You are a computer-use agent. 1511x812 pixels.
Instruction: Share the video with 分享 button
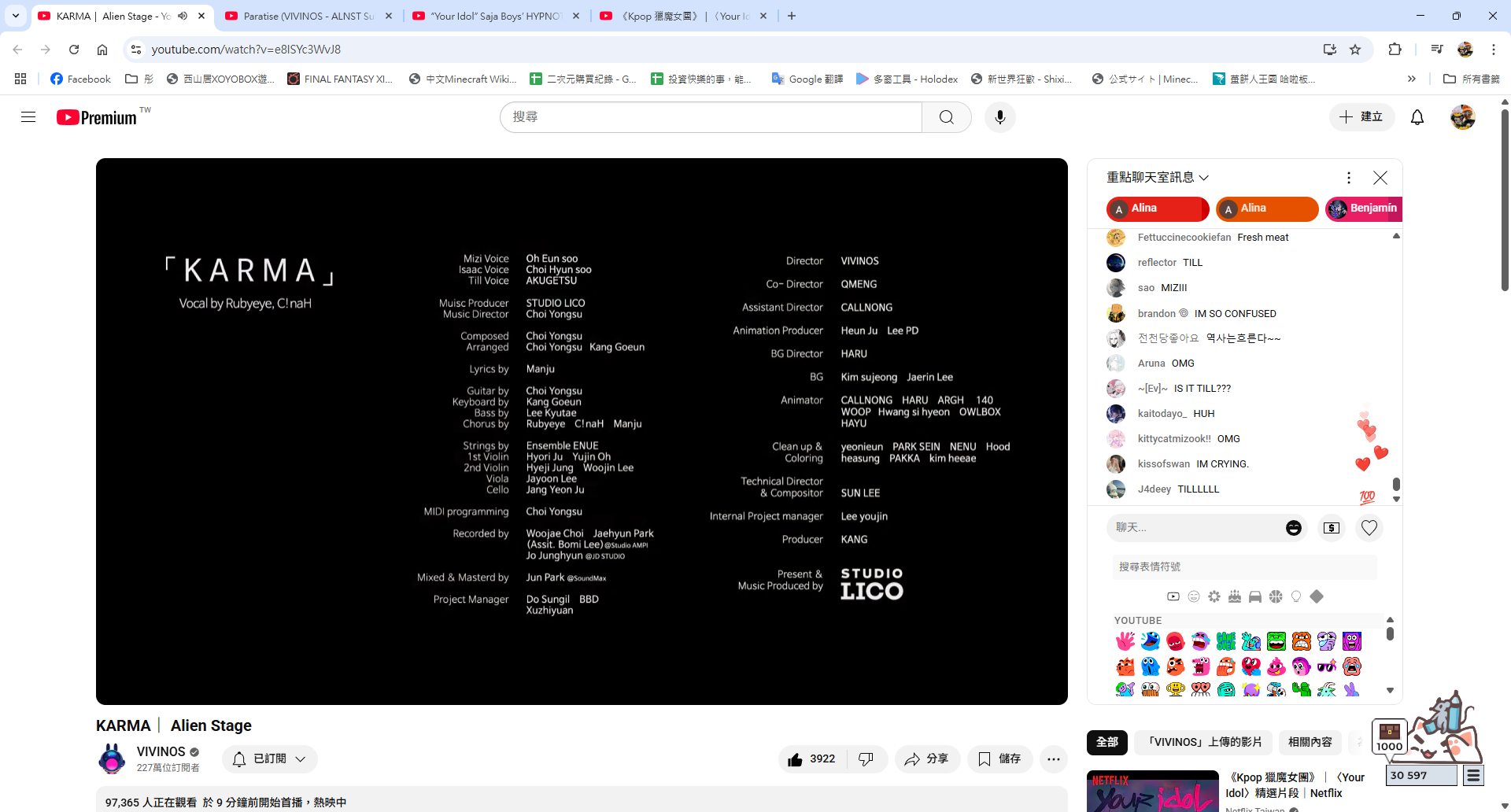click(927, 759)
